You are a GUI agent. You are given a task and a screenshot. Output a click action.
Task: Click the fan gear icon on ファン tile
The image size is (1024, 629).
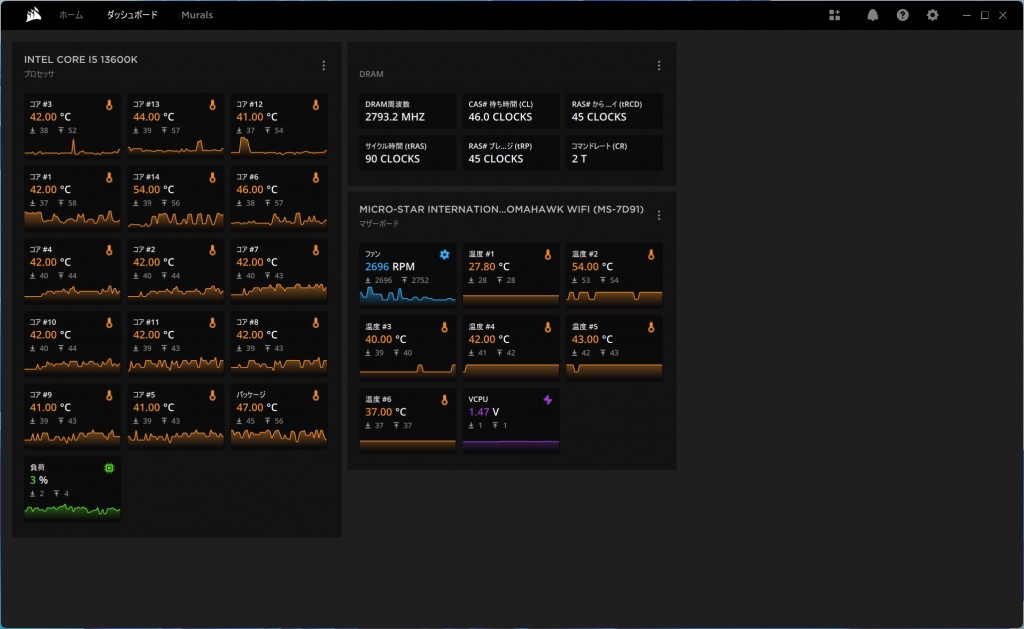click(445, 255)
